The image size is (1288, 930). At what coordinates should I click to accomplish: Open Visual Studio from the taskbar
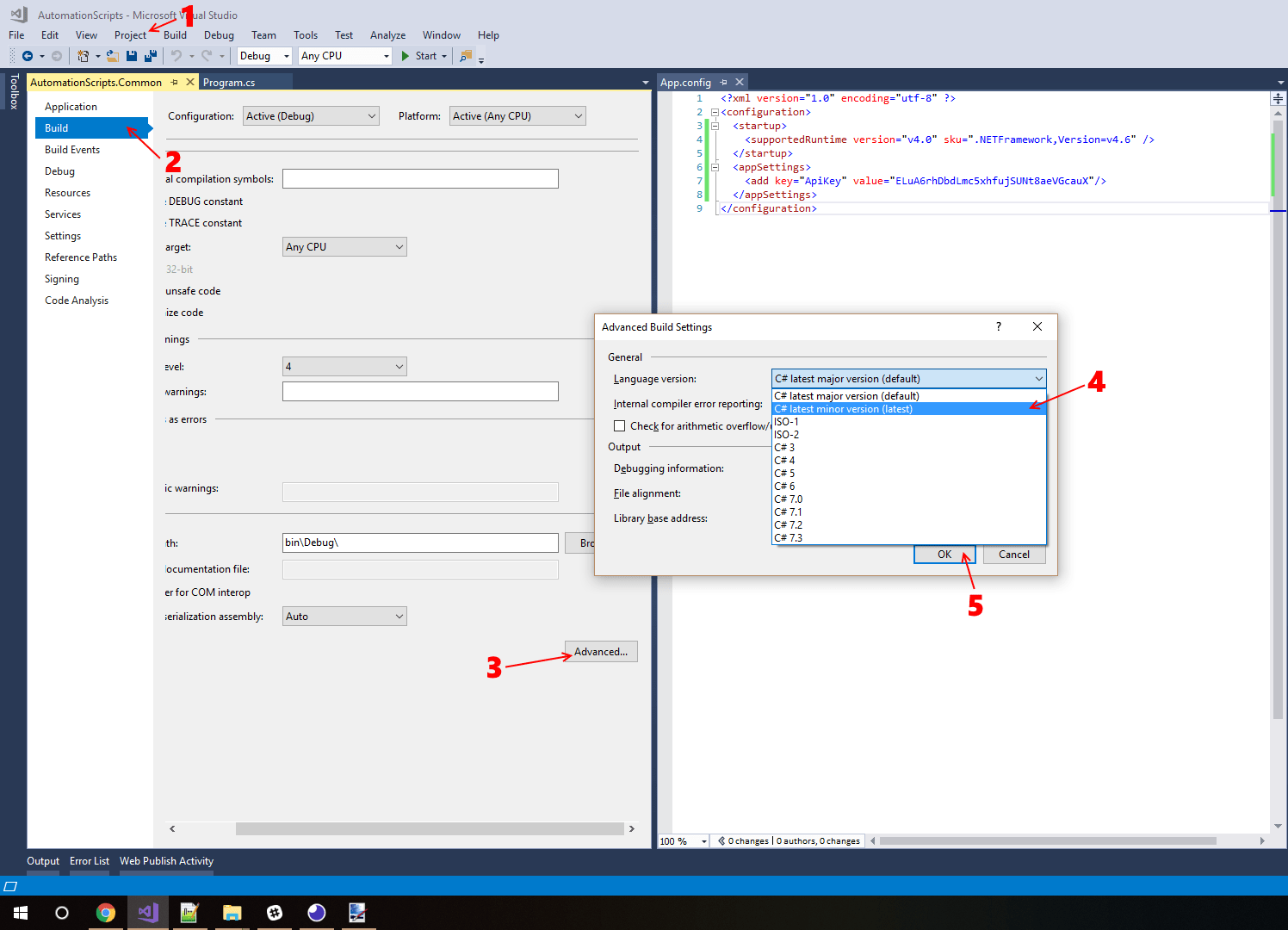(147, 913)
